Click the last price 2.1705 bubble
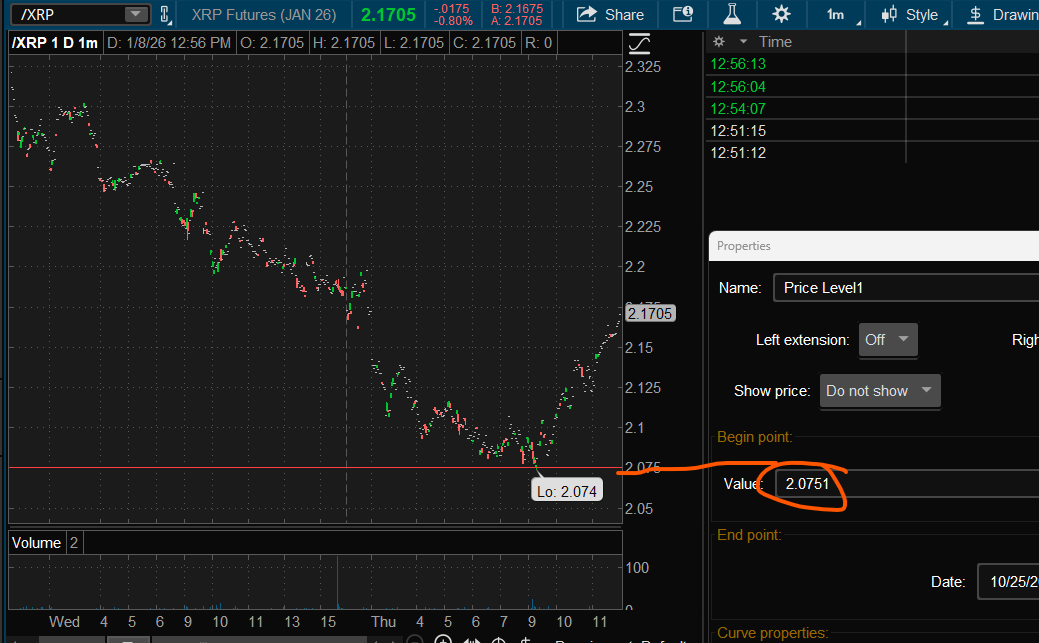 tap(650, 314)
